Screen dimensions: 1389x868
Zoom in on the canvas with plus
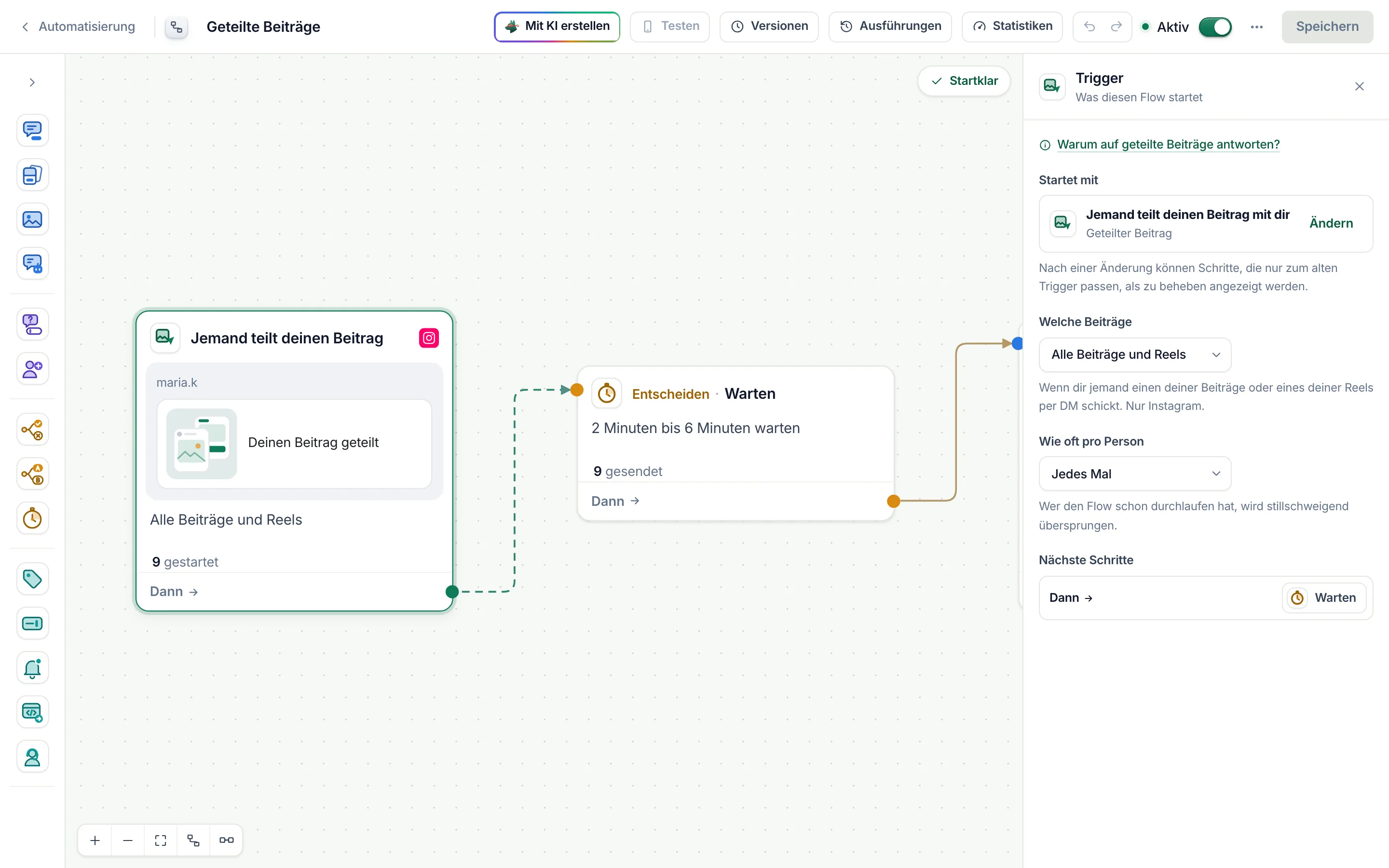[95, 840]
